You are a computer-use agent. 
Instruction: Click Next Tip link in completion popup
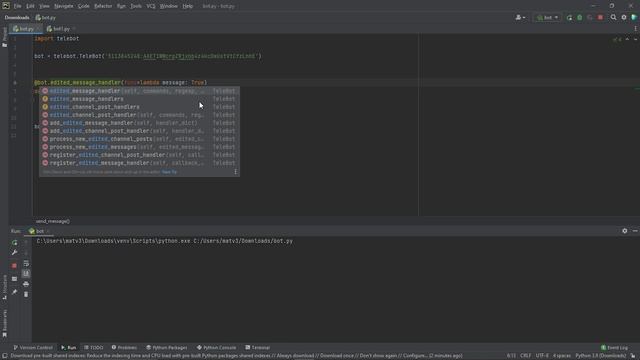coord(169,172)
